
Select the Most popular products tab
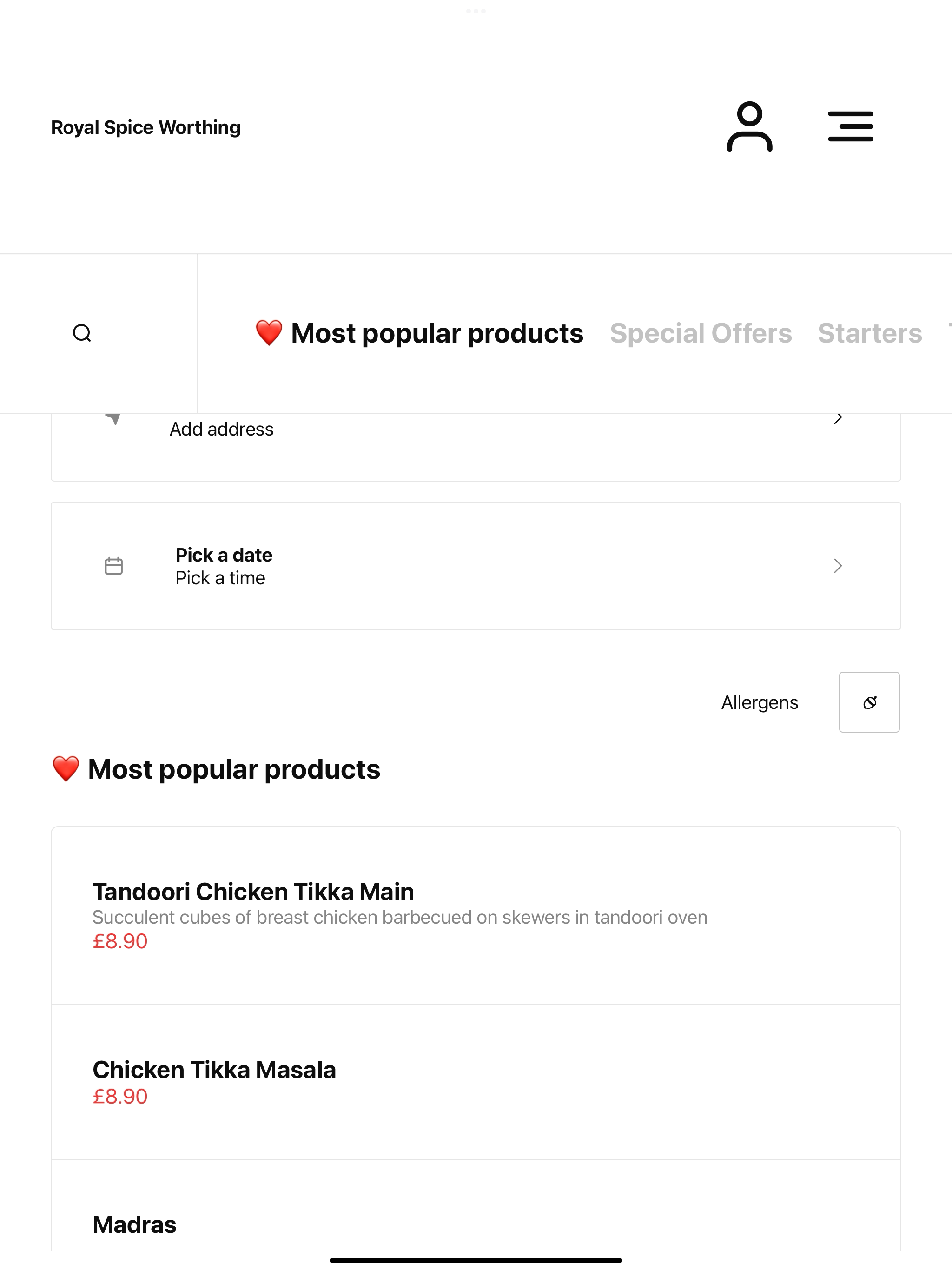(x=419, y=333)
